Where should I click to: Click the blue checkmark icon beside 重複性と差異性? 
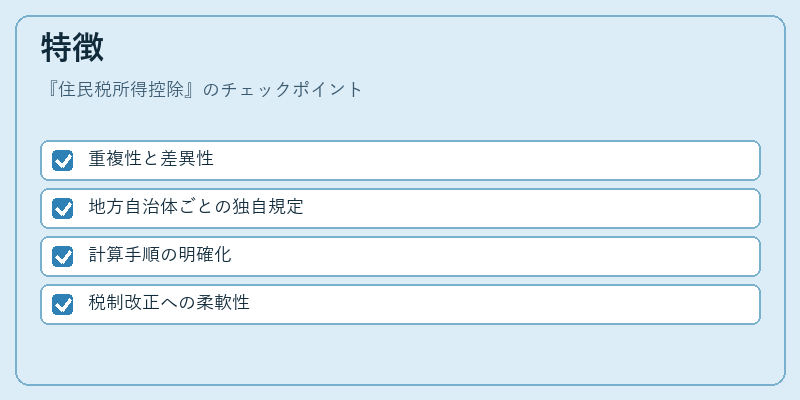(x=62, y=161)
